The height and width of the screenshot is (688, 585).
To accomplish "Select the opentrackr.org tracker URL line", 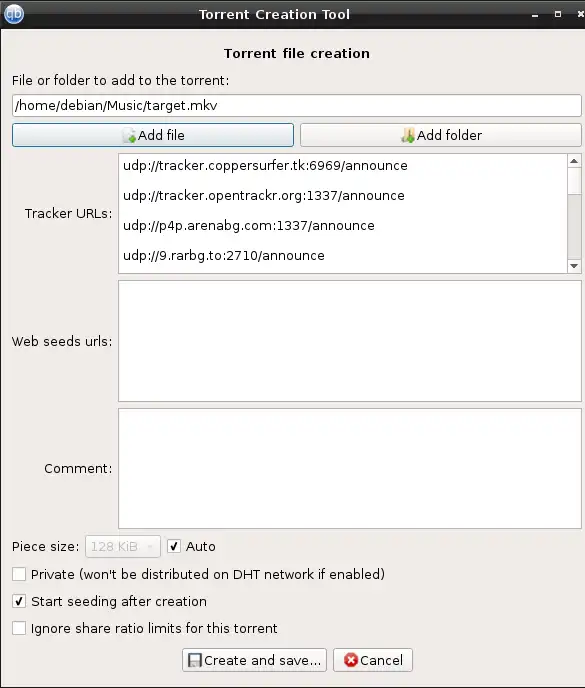I will tap(264, 196).
